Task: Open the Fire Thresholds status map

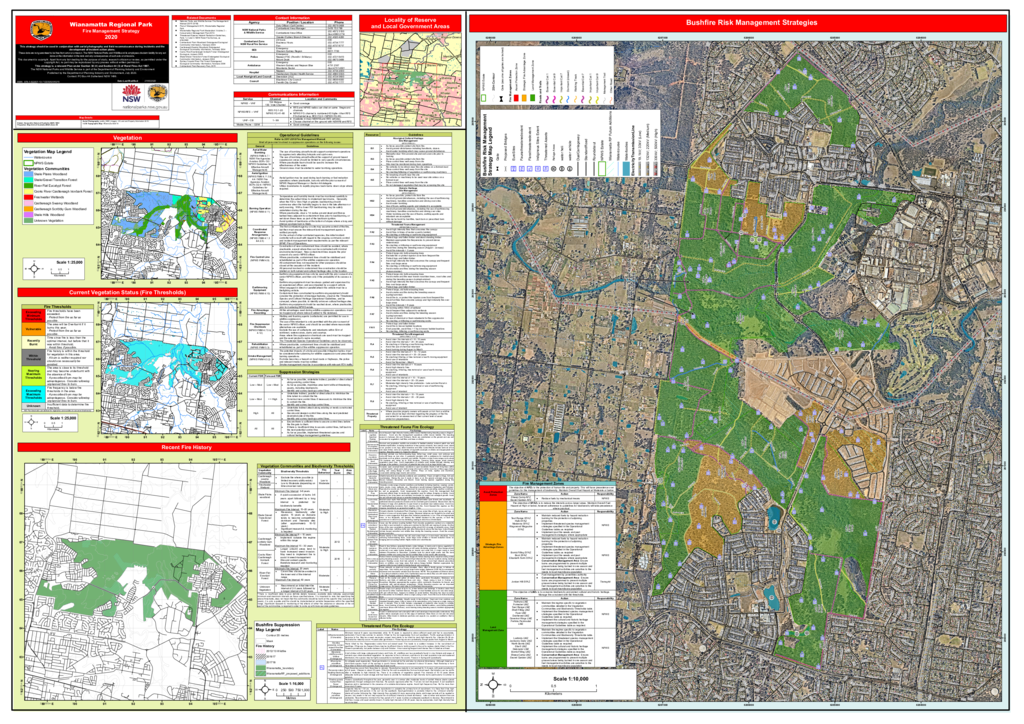Action: [169, 366]
